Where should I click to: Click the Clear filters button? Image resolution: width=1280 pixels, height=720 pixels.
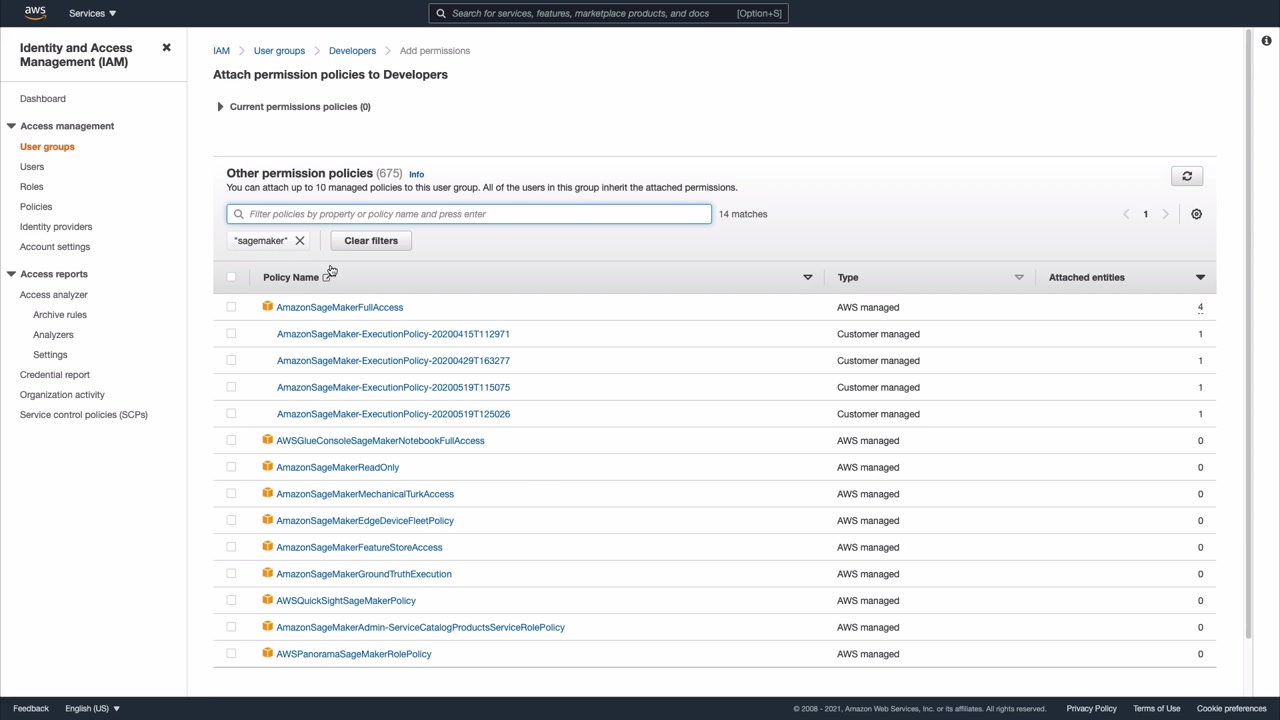[371, 241]
